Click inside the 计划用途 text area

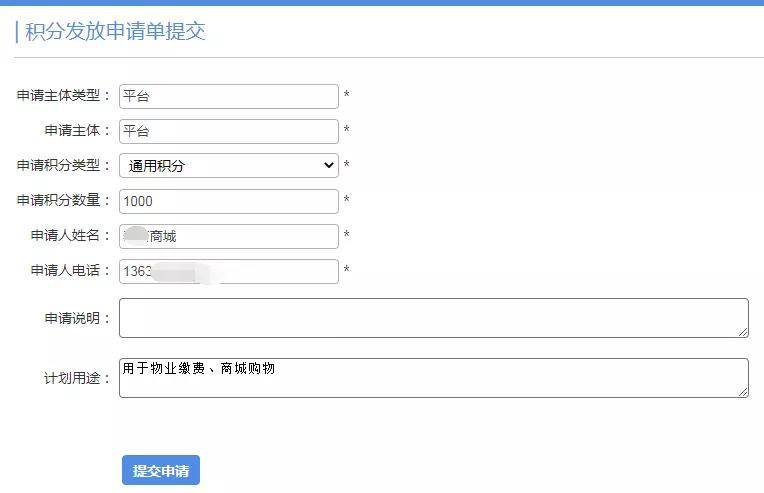pyautogui.click(x=432, y=378)
